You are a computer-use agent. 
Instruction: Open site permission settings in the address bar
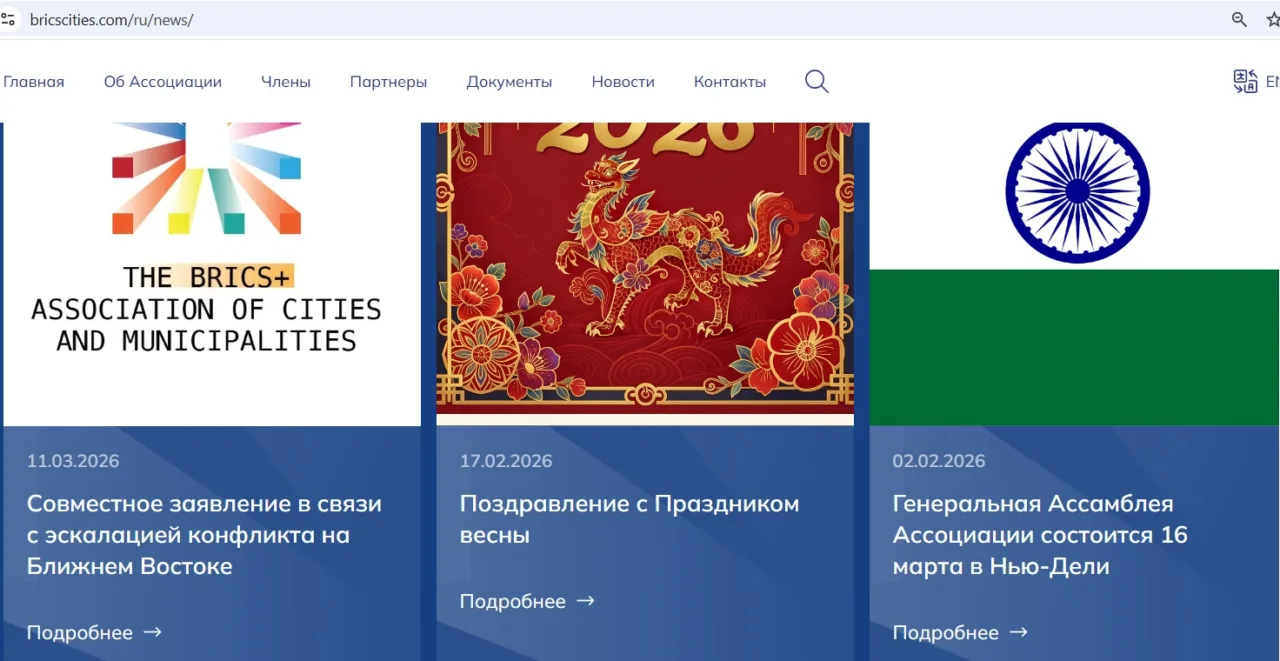point(10,18)
